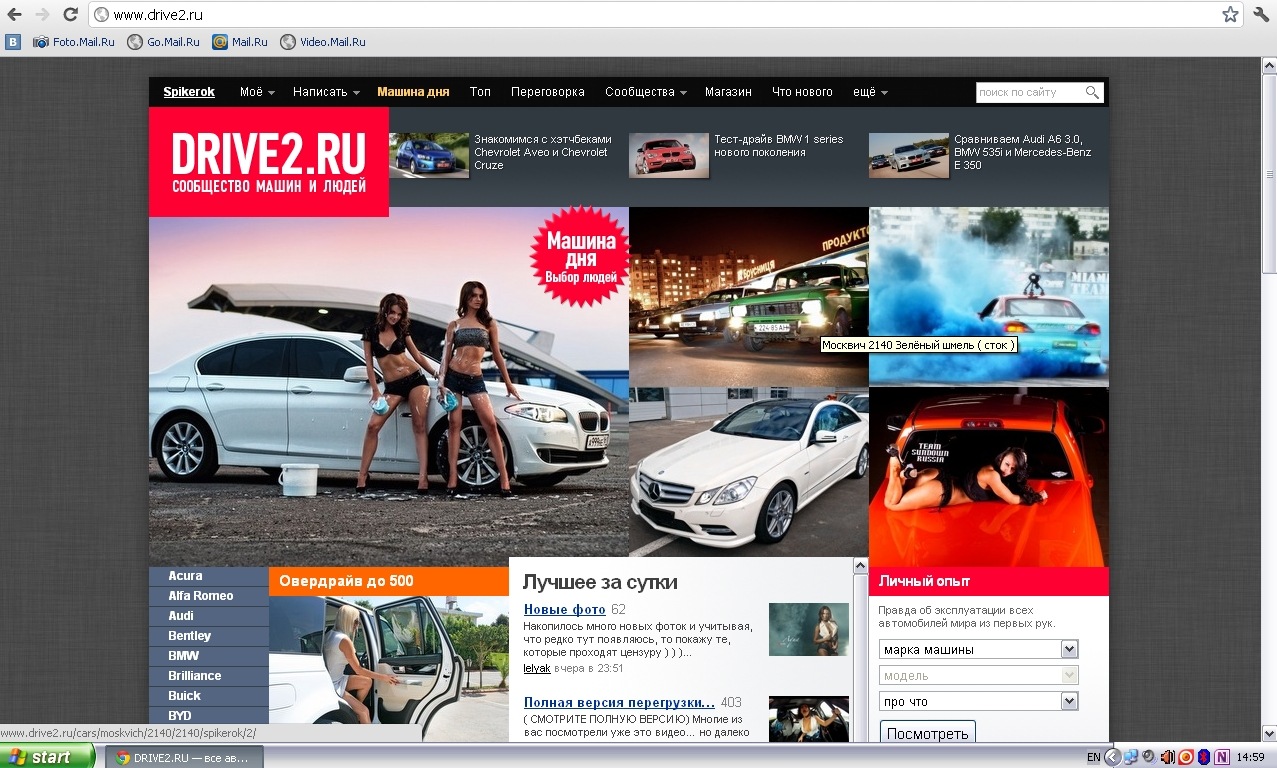This screenshot has height=768, width=1277.
Task: Open the orange Team Sundown car photo
Action: 989,477
